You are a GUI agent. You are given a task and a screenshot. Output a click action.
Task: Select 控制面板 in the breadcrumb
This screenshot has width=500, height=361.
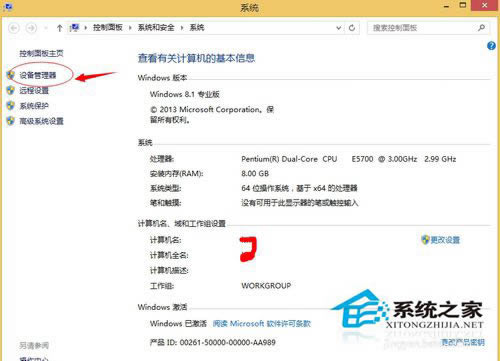(x=108, y=28)
